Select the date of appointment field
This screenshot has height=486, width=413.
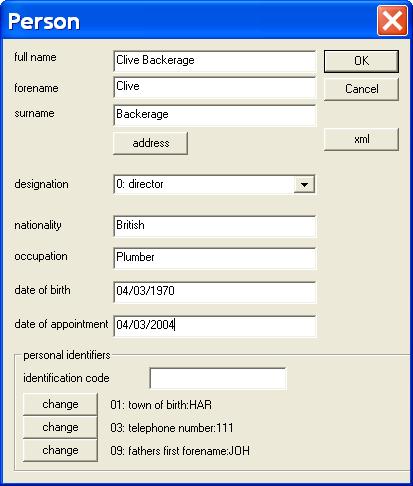tap(214, 326)
